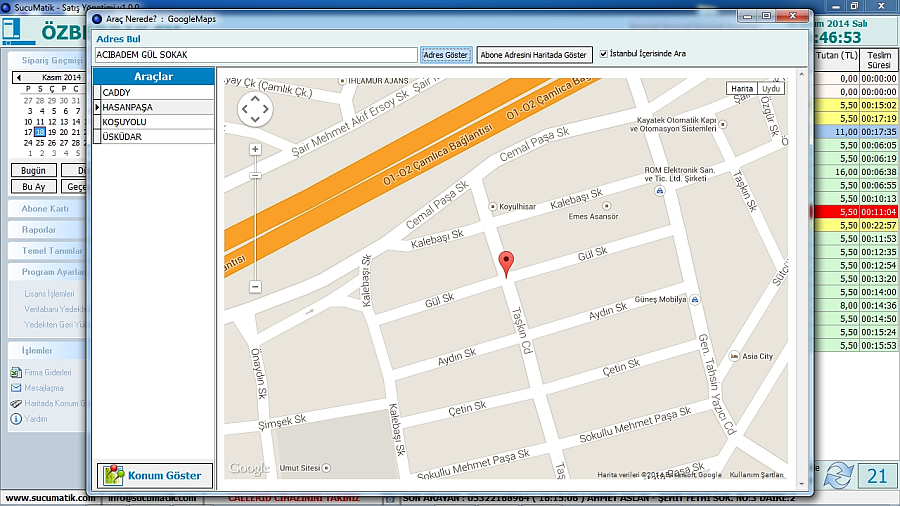Click the counter box showing 21
Screen dimensions: 900x506
(877, 476)
